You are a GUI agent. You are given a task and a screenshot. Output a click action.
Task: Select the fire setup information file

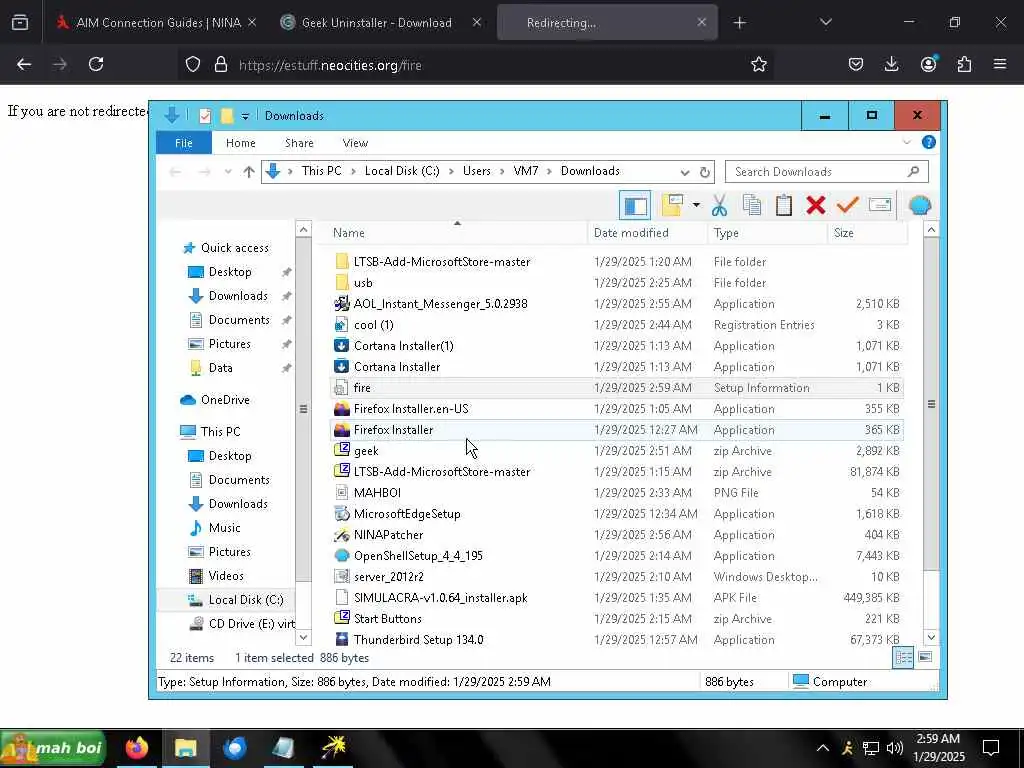tap(616, 388)
